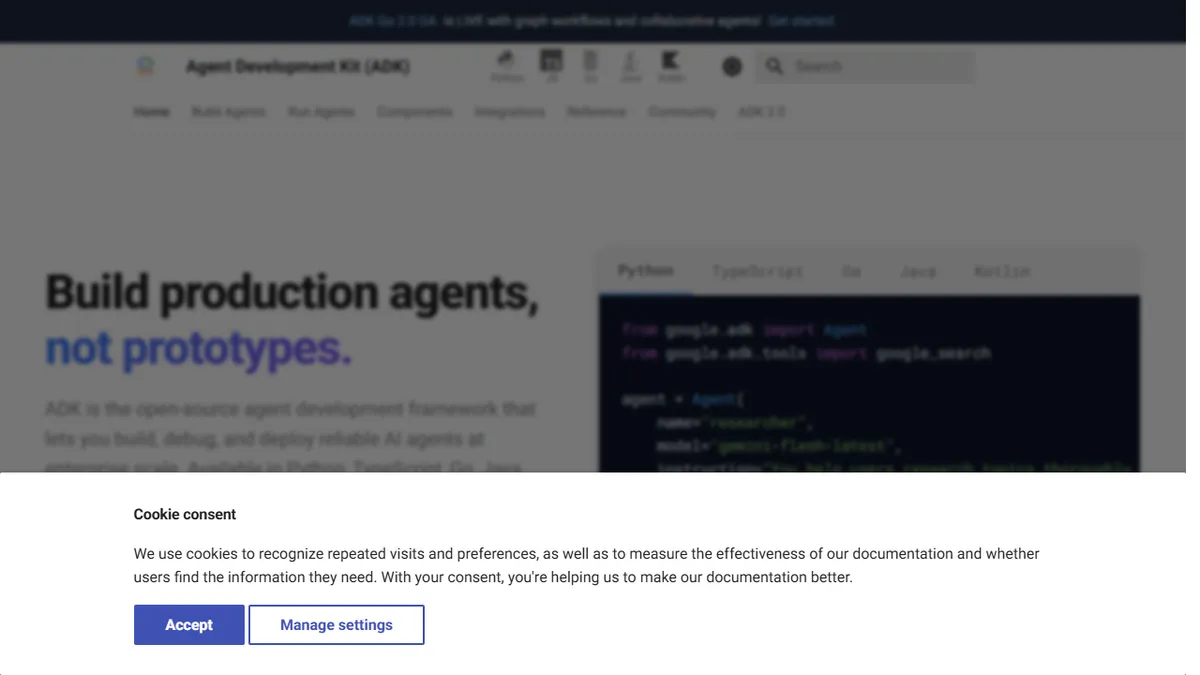Toggle the color theme icon

(x=732, y=67)
